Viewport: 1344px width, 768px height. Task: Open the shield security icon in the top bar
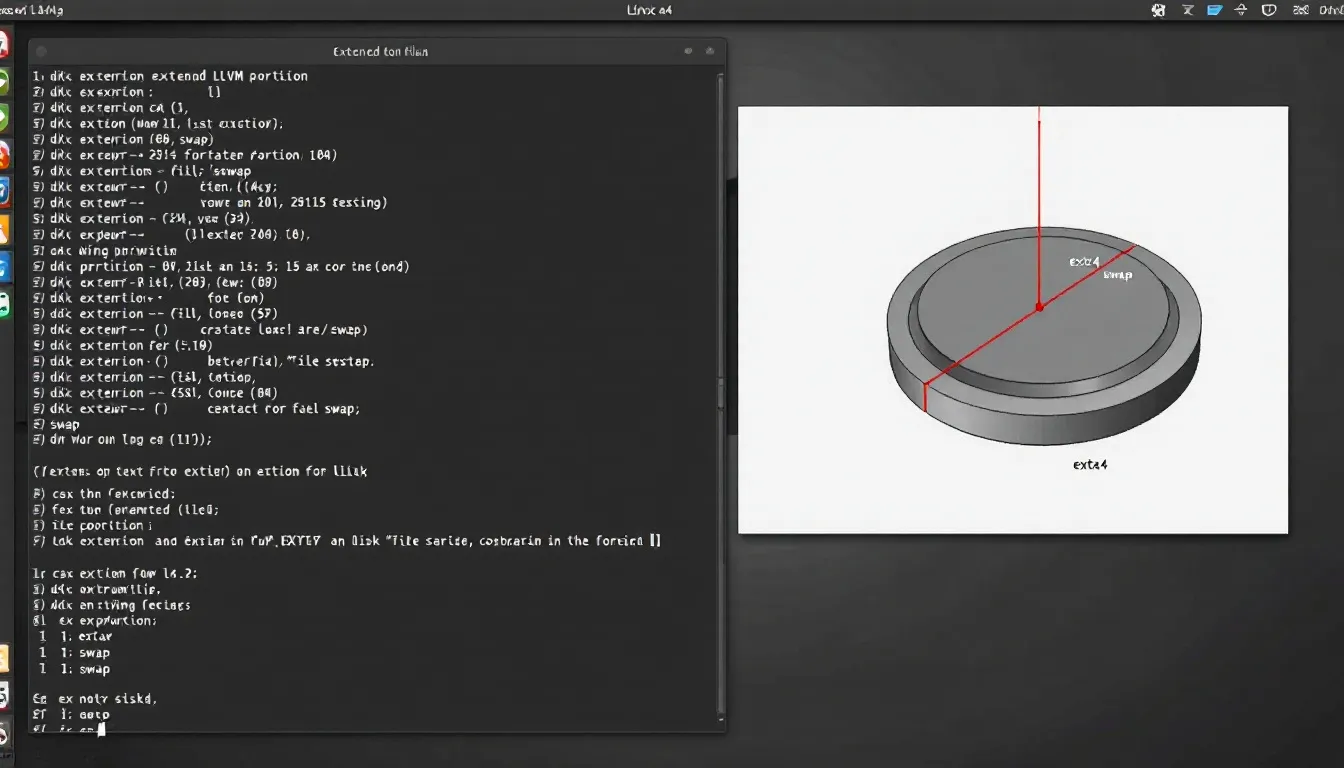[x=1268, y=10]
